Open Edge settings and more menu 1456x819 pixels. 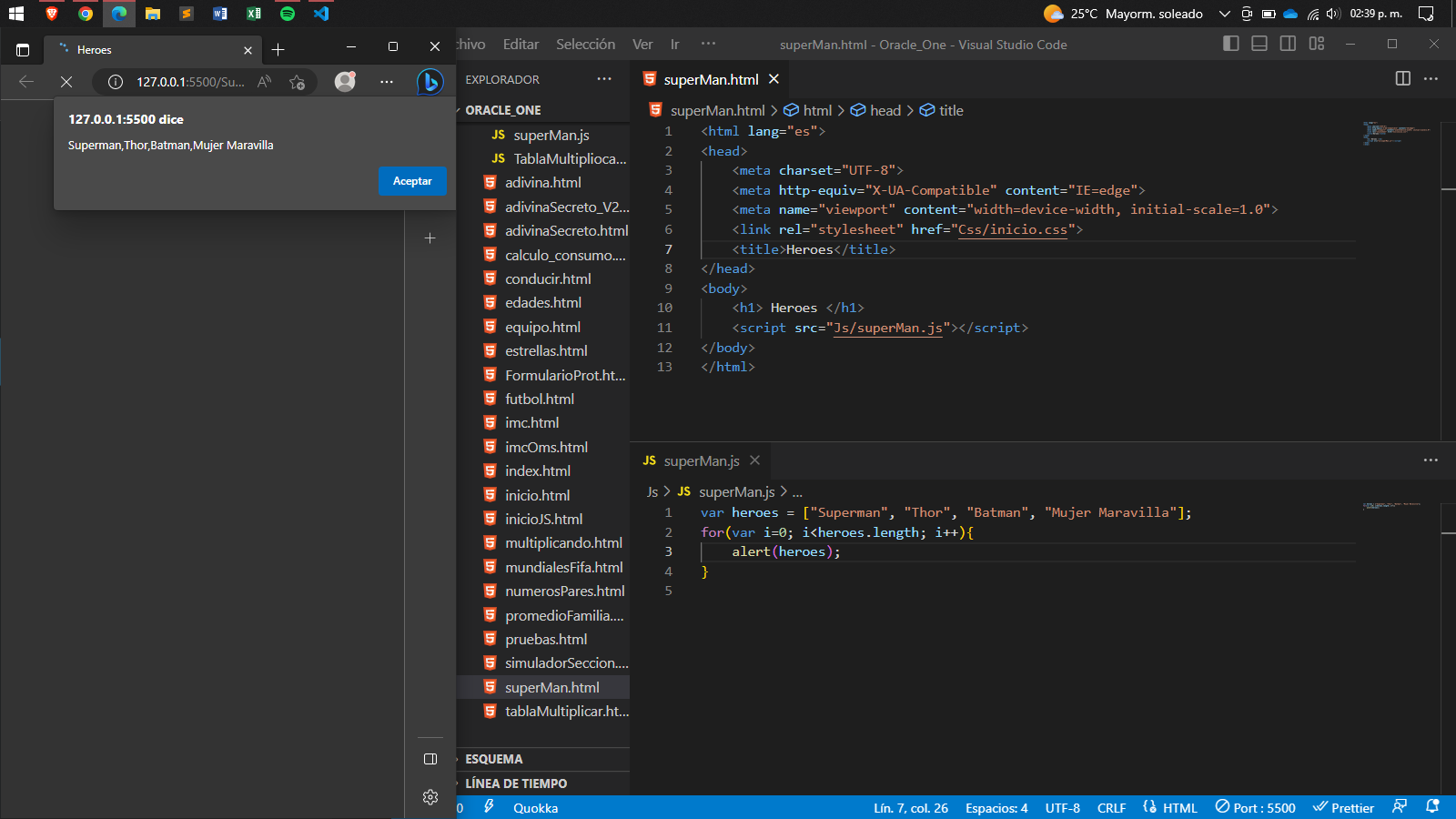pos(387,82)
